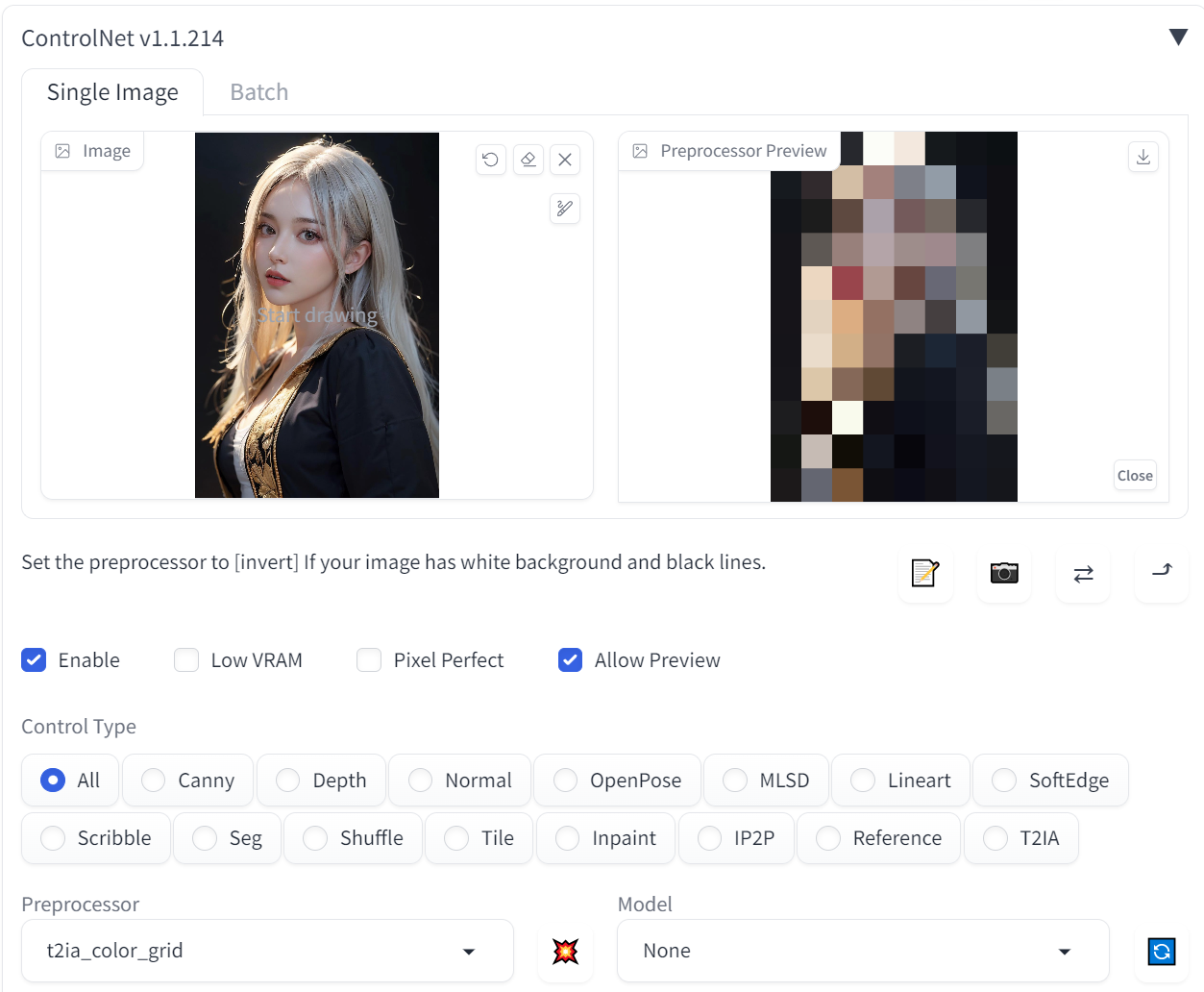Turn on the Pixel Perfect checkbox

tap(369, 660)
